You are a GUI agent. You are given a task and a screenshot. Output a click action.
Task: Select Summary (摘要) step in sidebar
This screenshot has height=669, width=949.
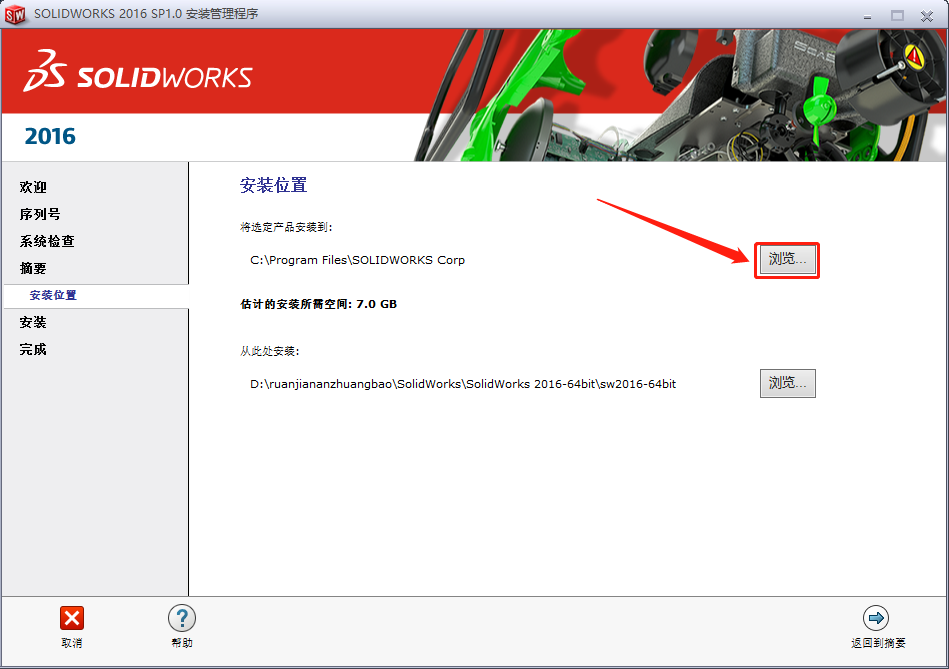(x=33, y=268)
